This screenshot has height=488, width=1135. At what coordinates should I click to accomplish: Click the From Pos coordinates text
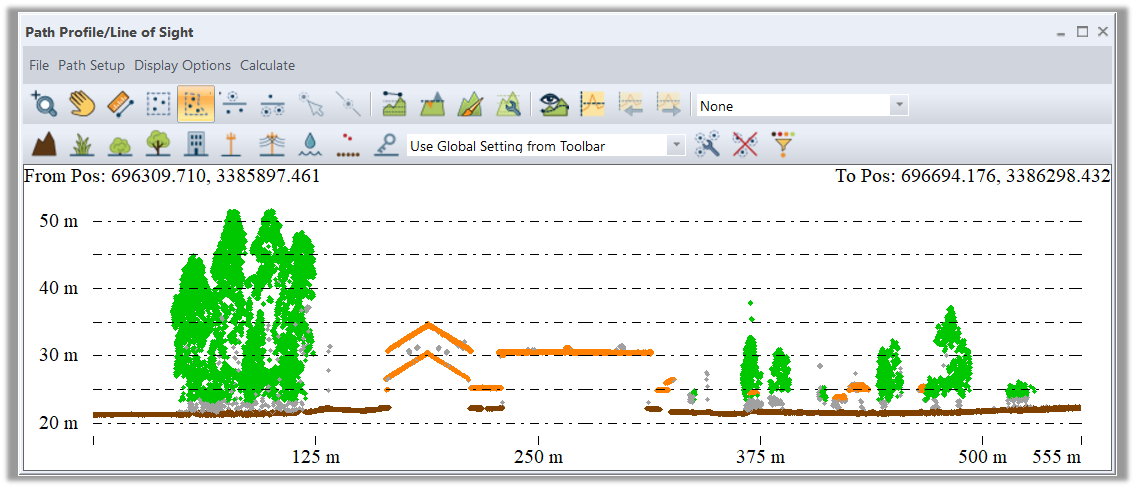tap(172, 176)
